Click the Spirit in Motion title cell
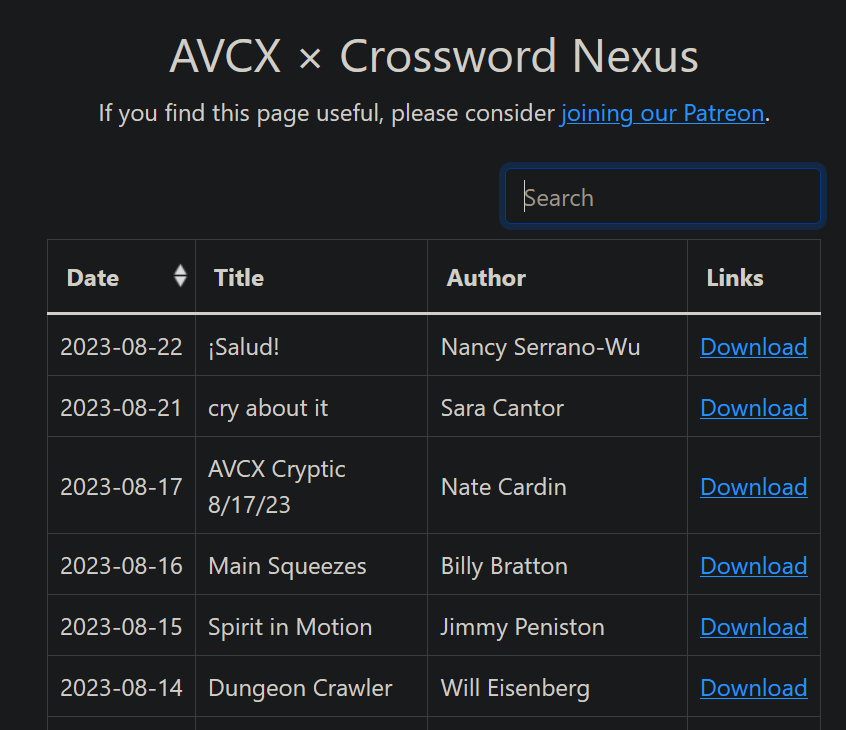The height and width of the screenshot is (730, 846). click(290, 627)
